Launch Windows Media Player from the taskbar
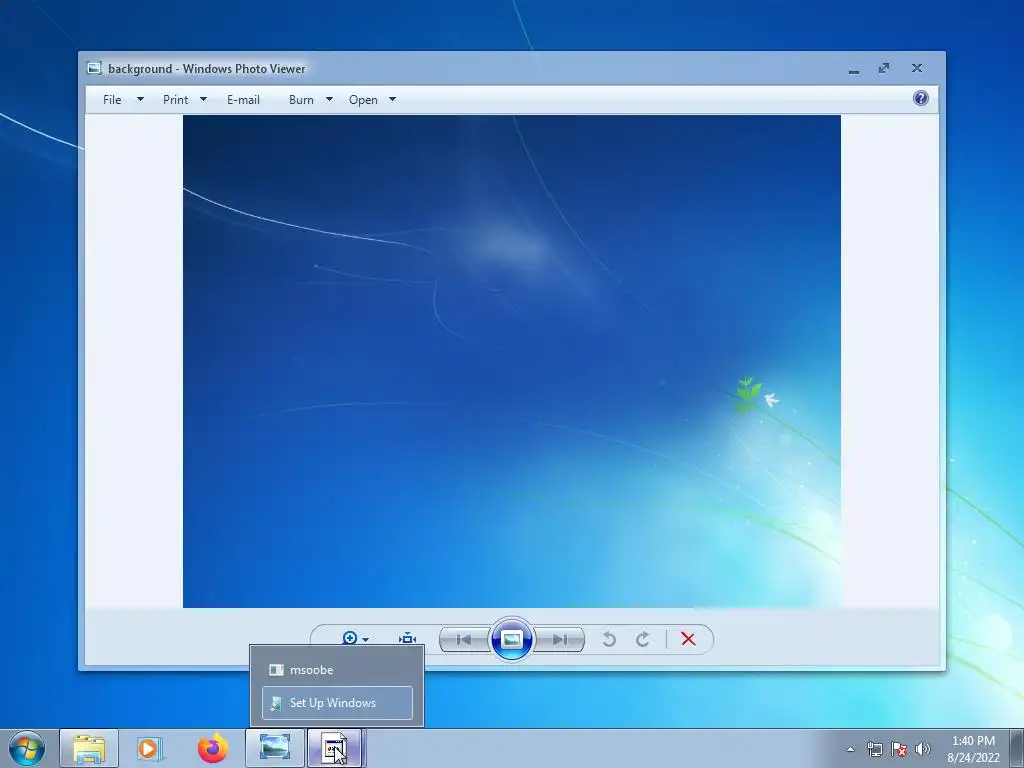The width and height of the screenshot is (1024, 768). point(150,748)
